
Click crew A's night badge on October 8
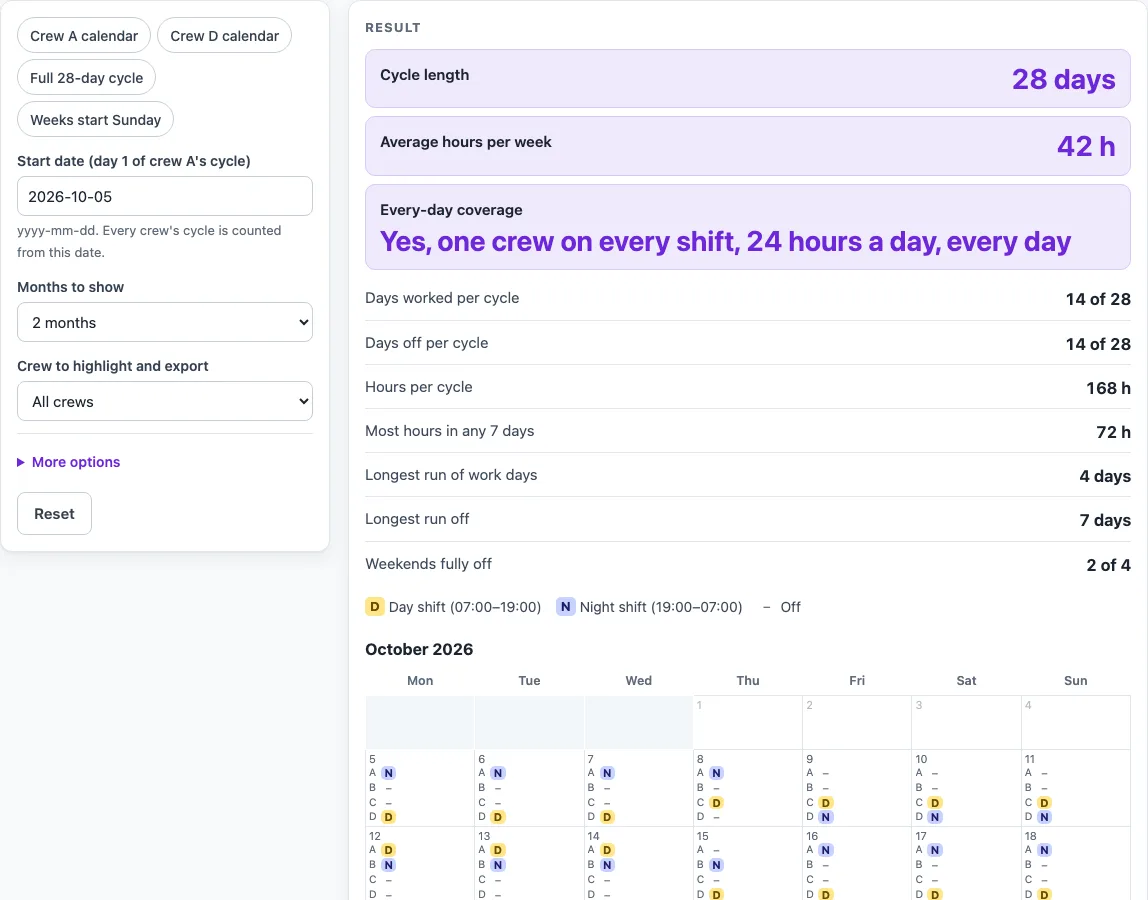coord(716,773)
